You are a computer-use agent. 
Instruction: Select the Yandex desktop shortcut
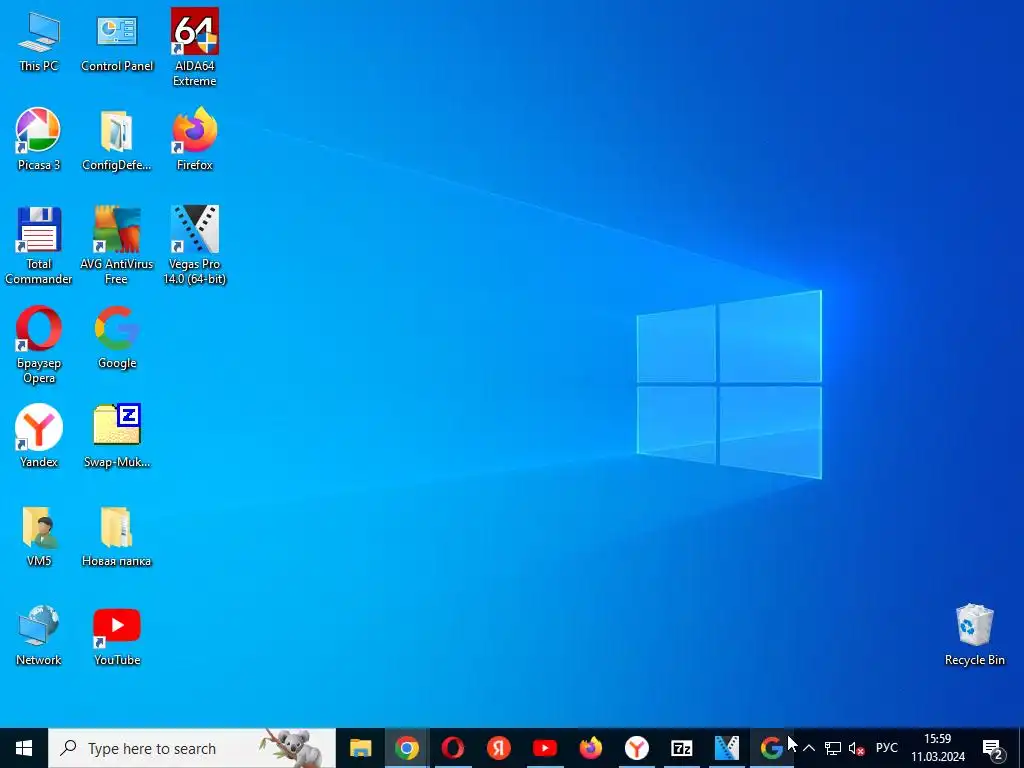[39, 436]
